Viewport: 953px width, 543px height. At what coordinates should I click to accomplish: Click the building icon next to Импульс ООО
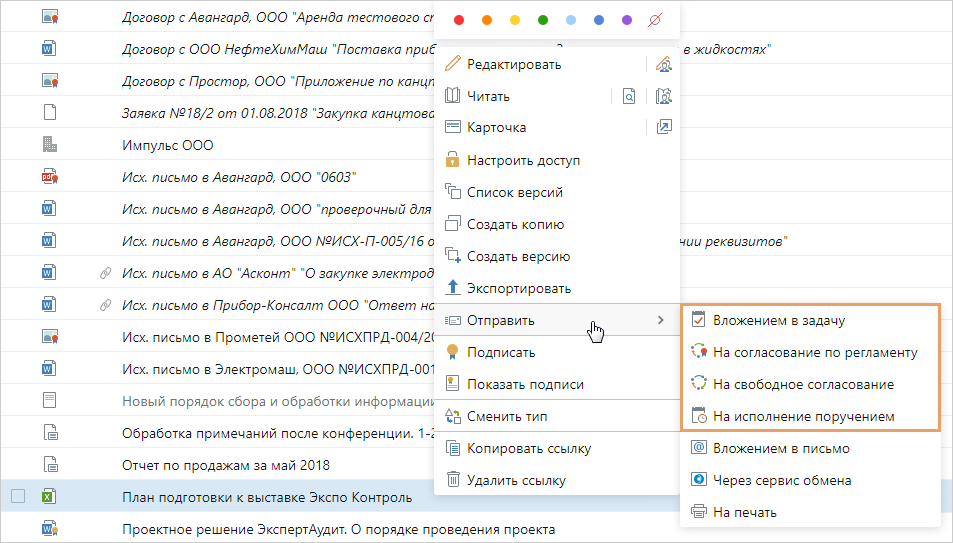tap(49, 145)
